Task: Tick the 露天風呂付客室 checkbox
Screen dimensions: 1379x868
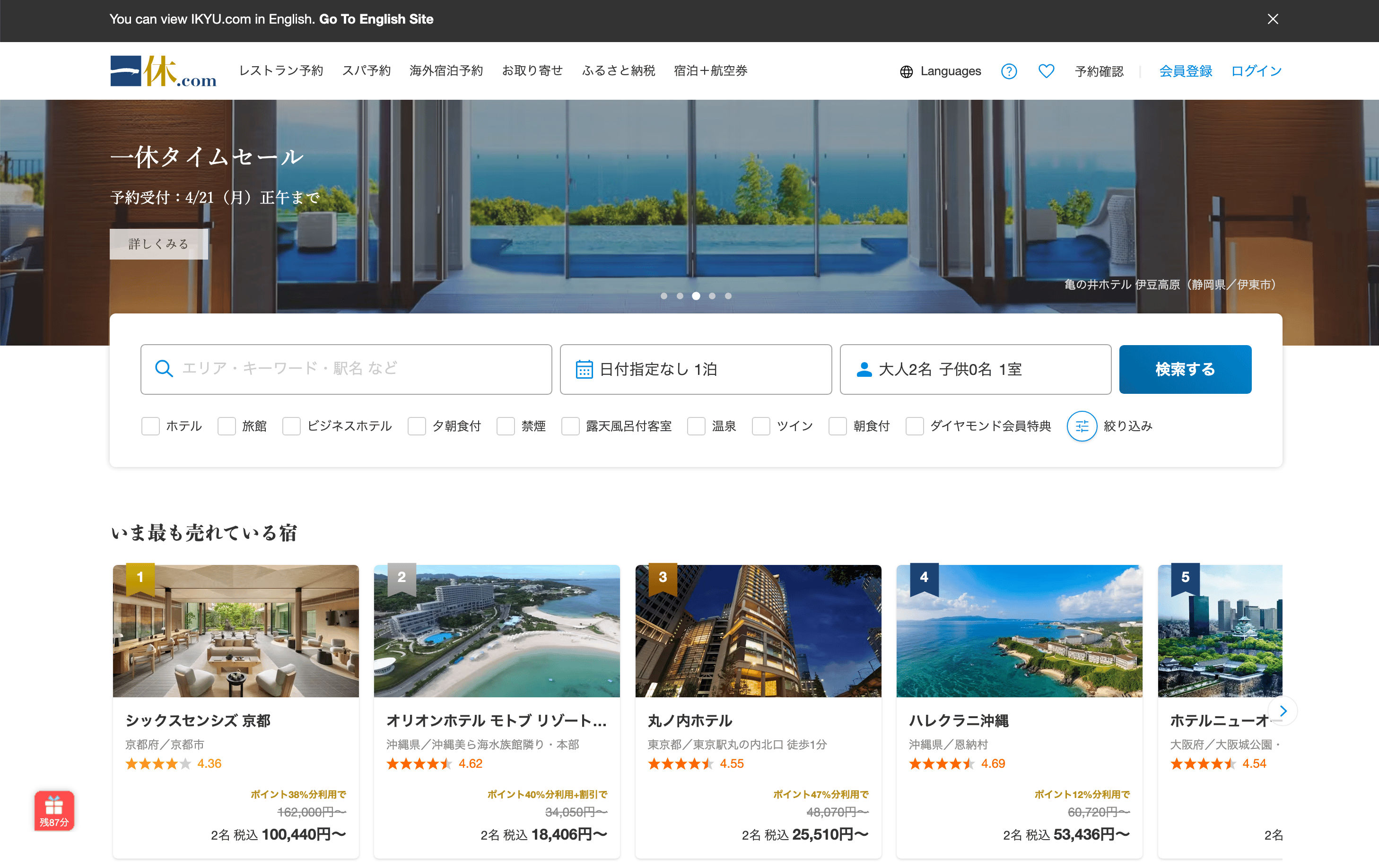Action: (x=570, y=426)
